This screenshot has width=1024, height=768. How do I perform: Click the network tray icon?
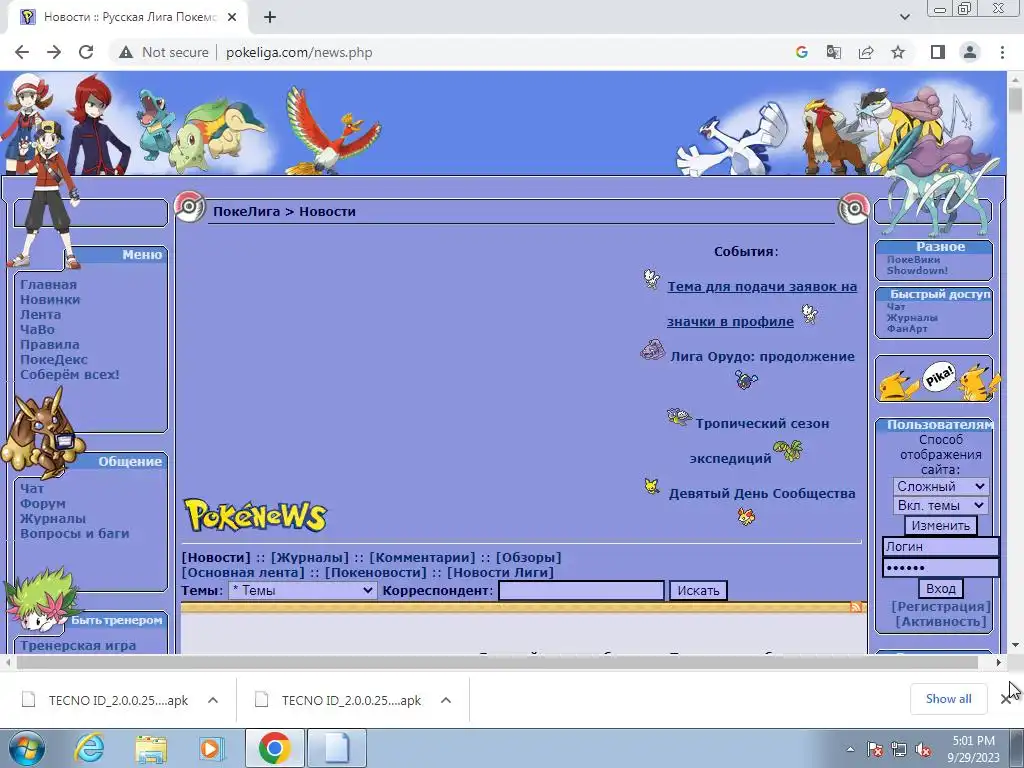click(x=899, y=750)
